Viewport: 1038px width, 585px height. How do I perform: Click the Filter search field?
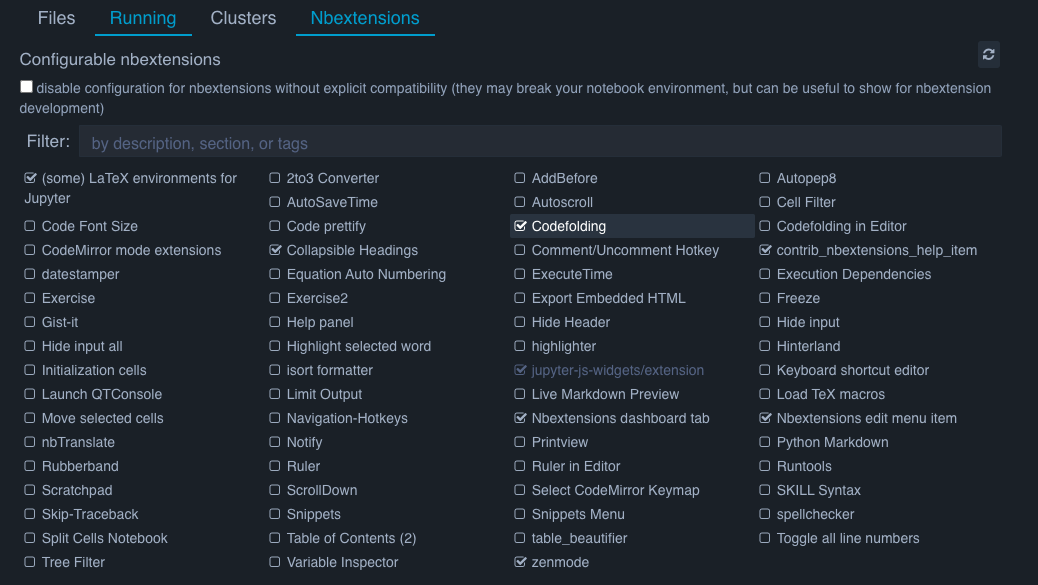pyautogui.click(x=540, y=142)
